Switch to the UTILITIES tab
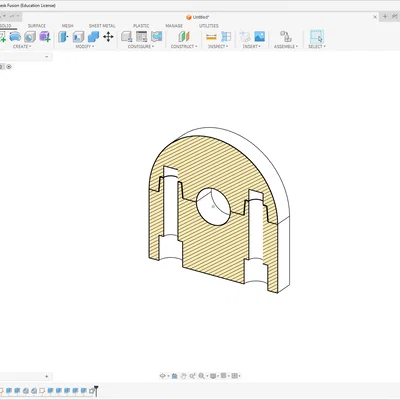Screen dimensions: 400x400 pos(209,26)
